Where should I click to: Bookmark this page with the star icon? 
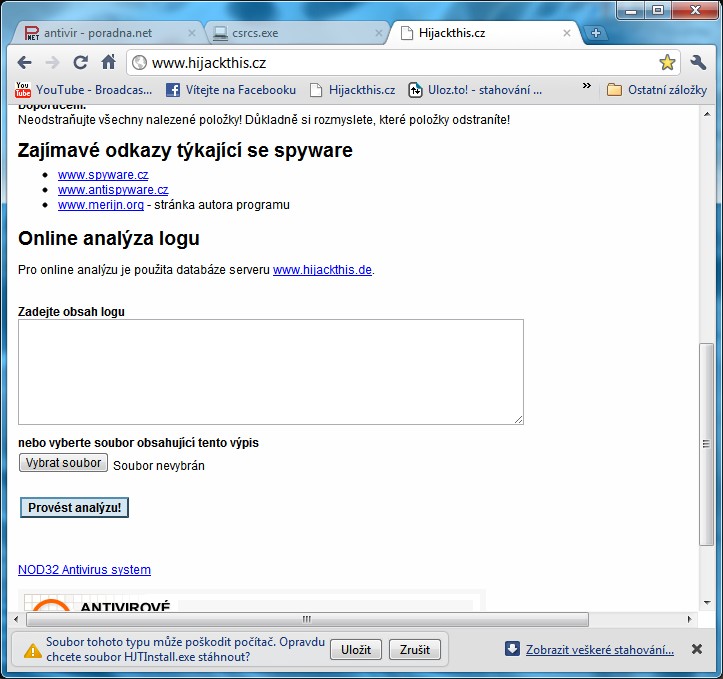pyautogui.click(x=667, y=62)
